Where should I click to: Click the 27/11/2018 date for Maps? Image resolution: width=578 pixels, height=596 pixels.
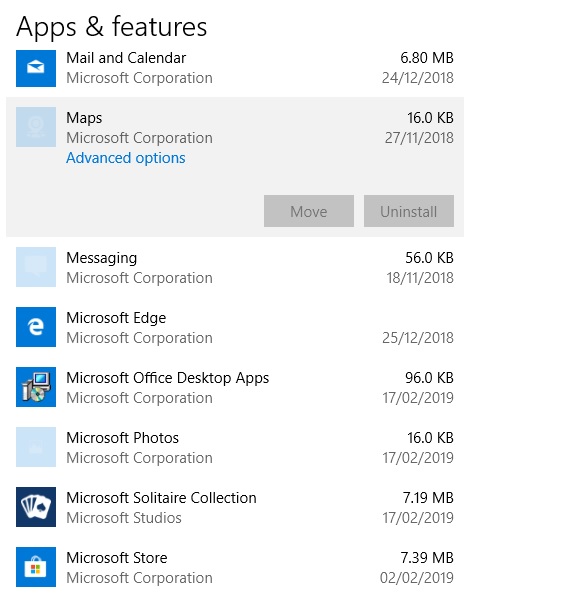[x=419, y=138]
